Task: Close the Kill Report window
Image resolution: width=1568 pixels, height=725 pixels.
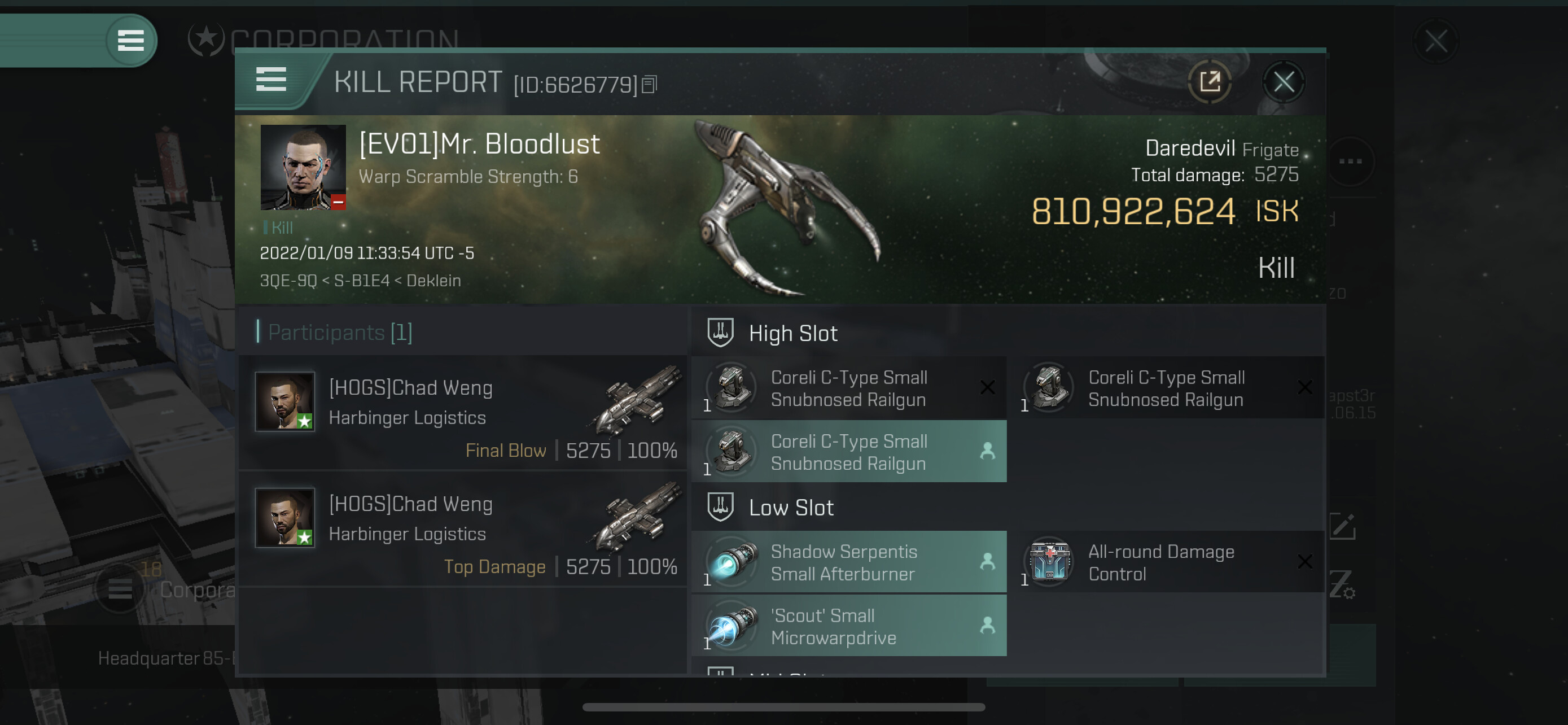Action: click(1284, 81)
